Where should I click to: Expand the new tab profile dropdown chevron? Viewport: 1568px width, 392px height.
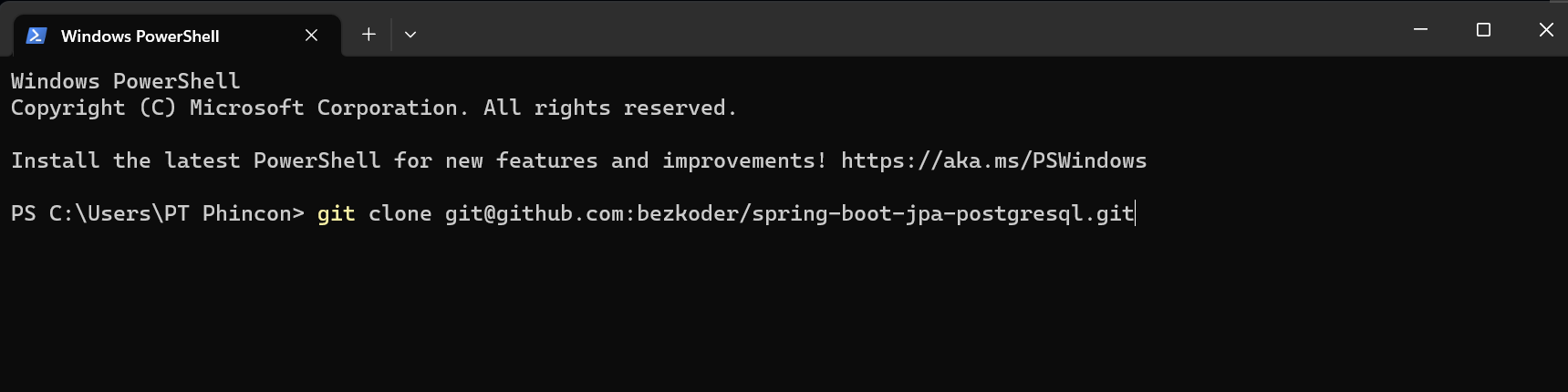pos(410,35)
